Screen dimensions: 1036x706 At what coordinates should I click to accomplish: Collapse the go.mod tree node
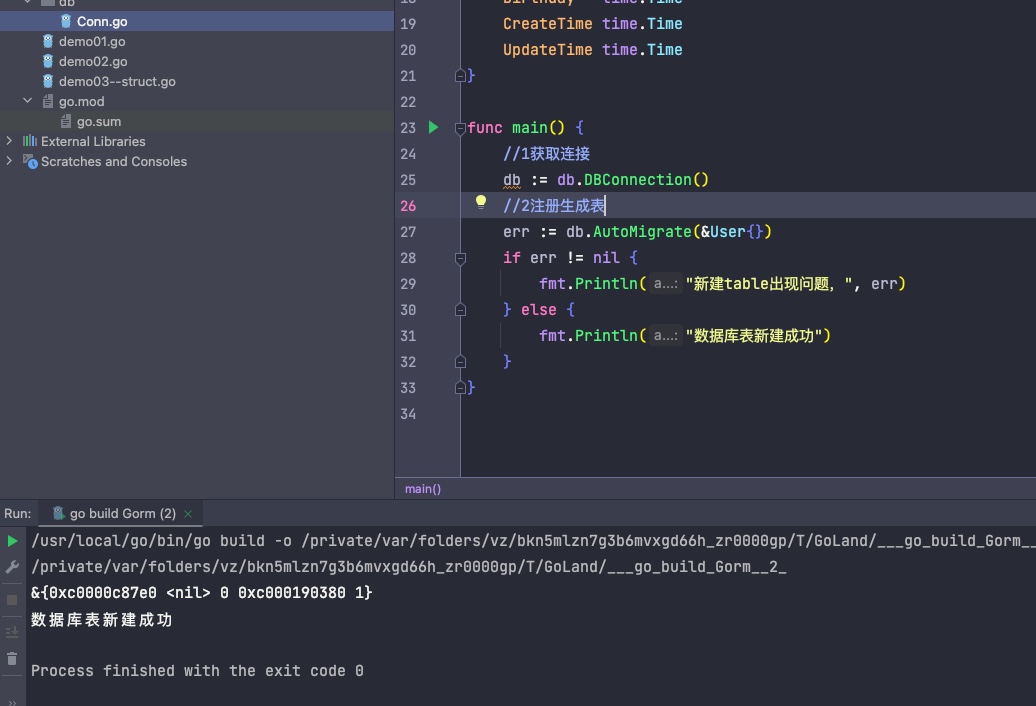28,101
